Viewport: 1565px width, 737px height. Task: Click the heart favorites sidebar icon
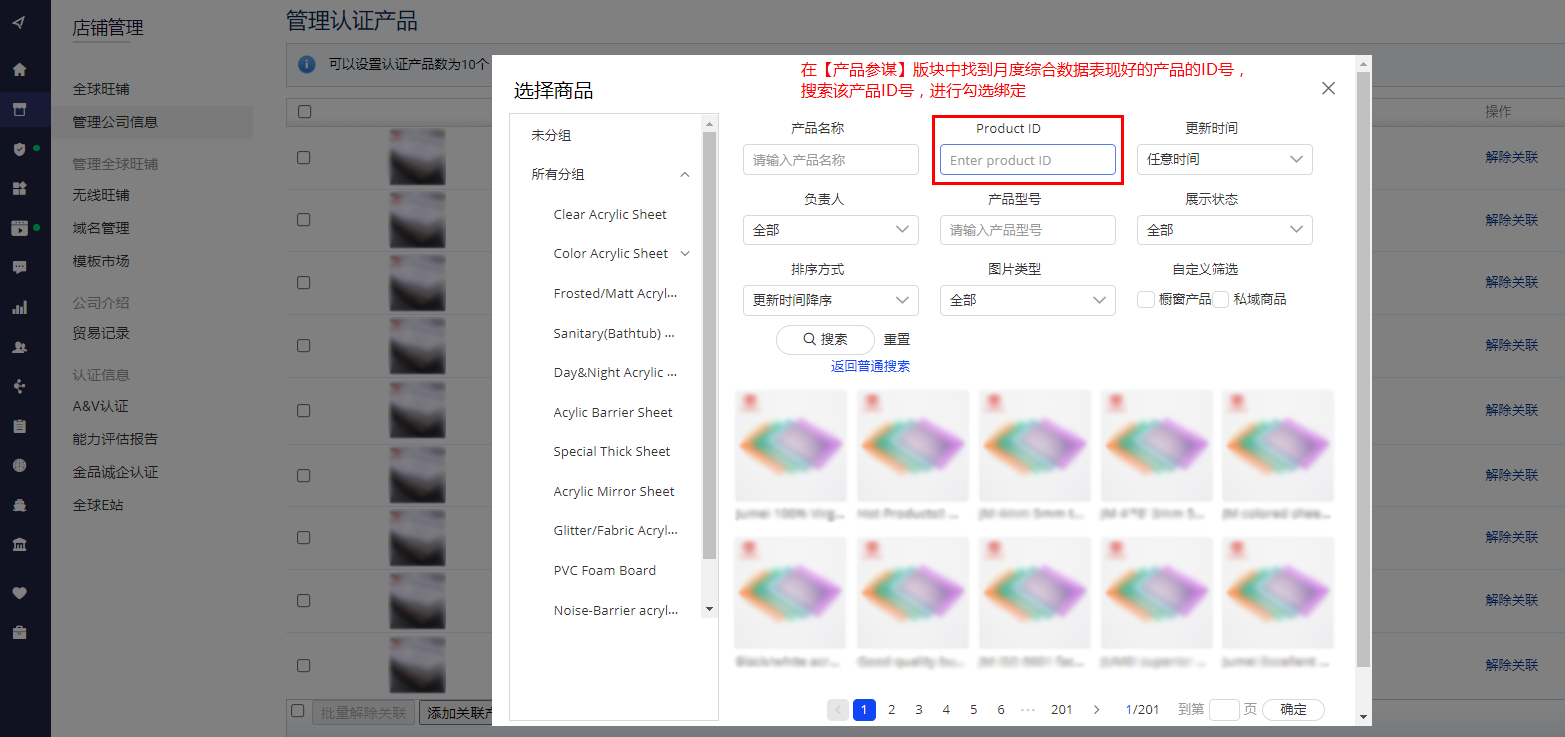19,593
